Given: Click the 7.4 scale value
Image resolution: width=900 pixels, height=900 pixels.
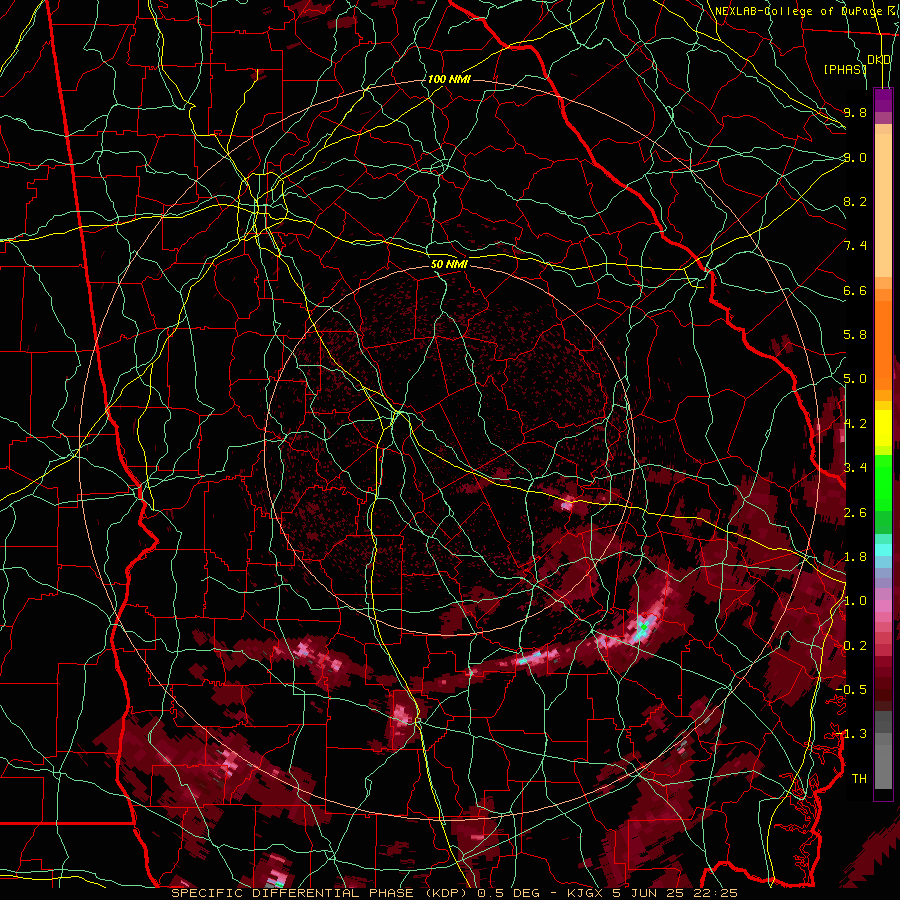Looking at the screenshot, I should click(855, 246).
